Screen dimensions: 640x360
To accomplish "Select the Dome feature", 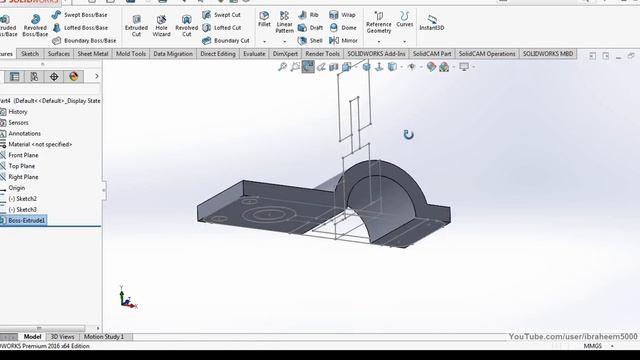I will [343, 28].
